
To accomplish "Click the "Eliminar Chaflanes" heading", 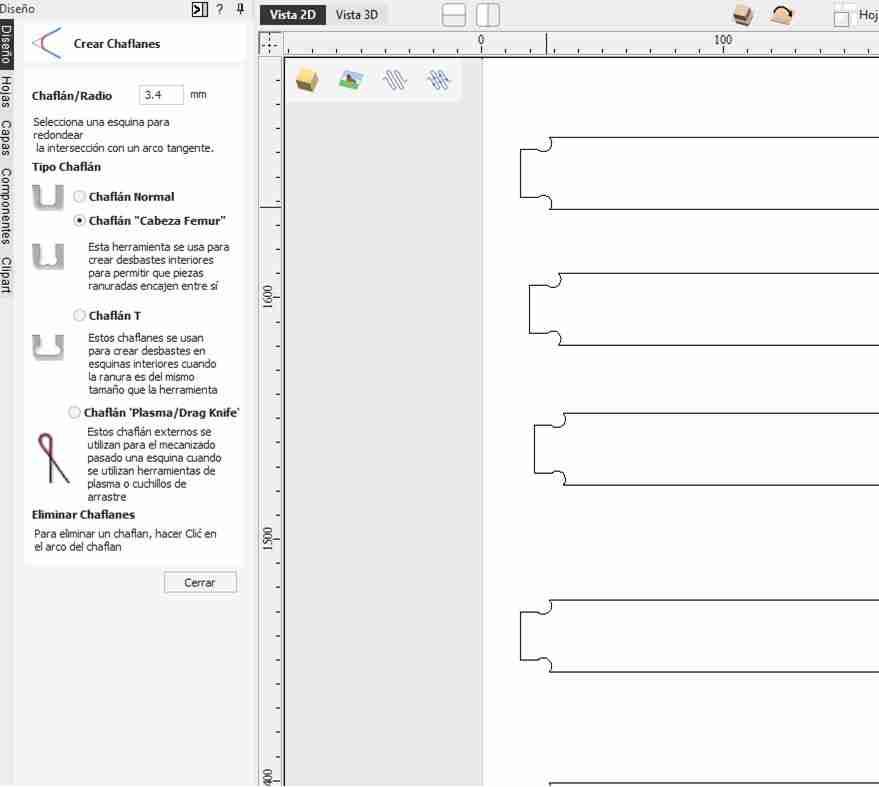I will [83, 515].
